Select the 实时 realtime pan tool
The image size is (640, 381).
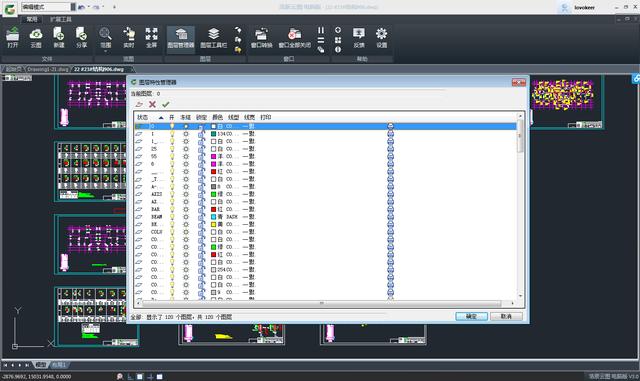(129, 37)
